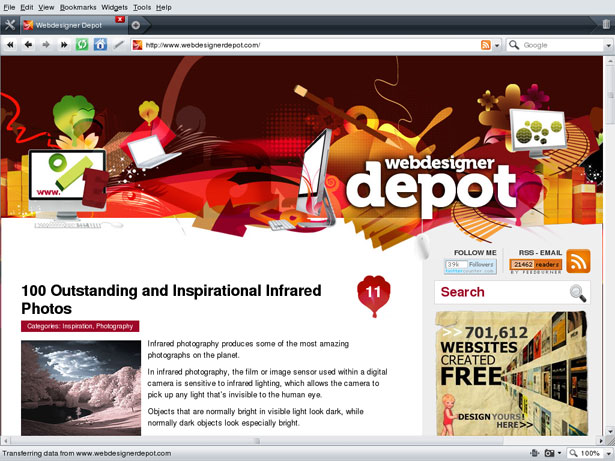Open the search engine dropdown arrow

click(609, 46)
